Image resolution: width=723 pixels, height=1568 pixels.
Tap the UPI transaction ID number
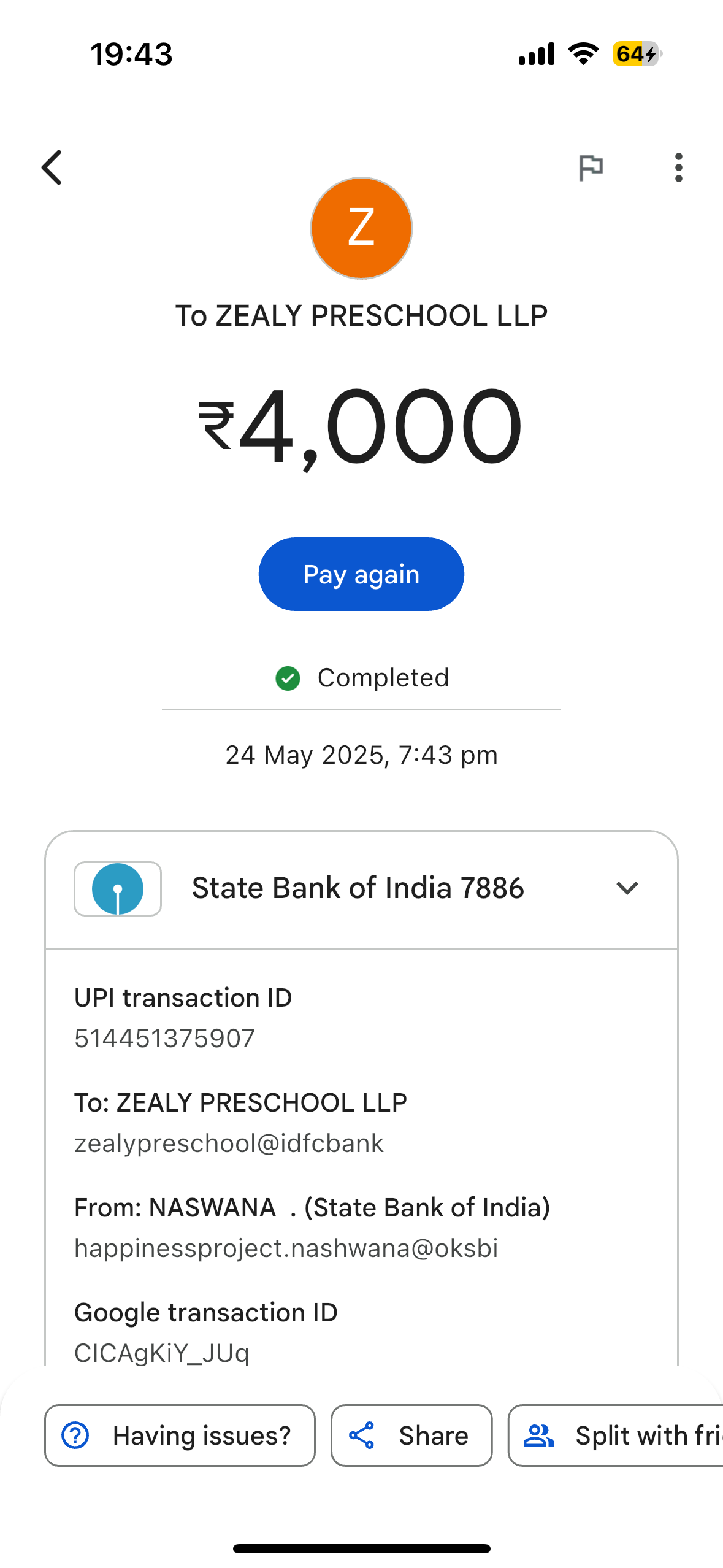click(x=164, y=1039)
